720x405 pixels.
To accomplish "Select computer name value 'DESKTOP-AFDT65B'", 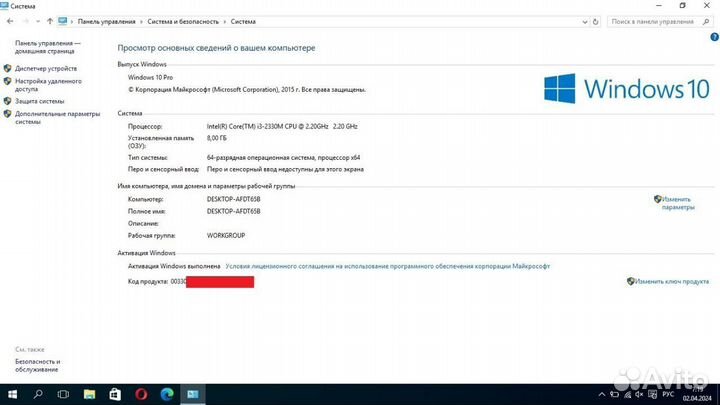I will tap(234, 199).
